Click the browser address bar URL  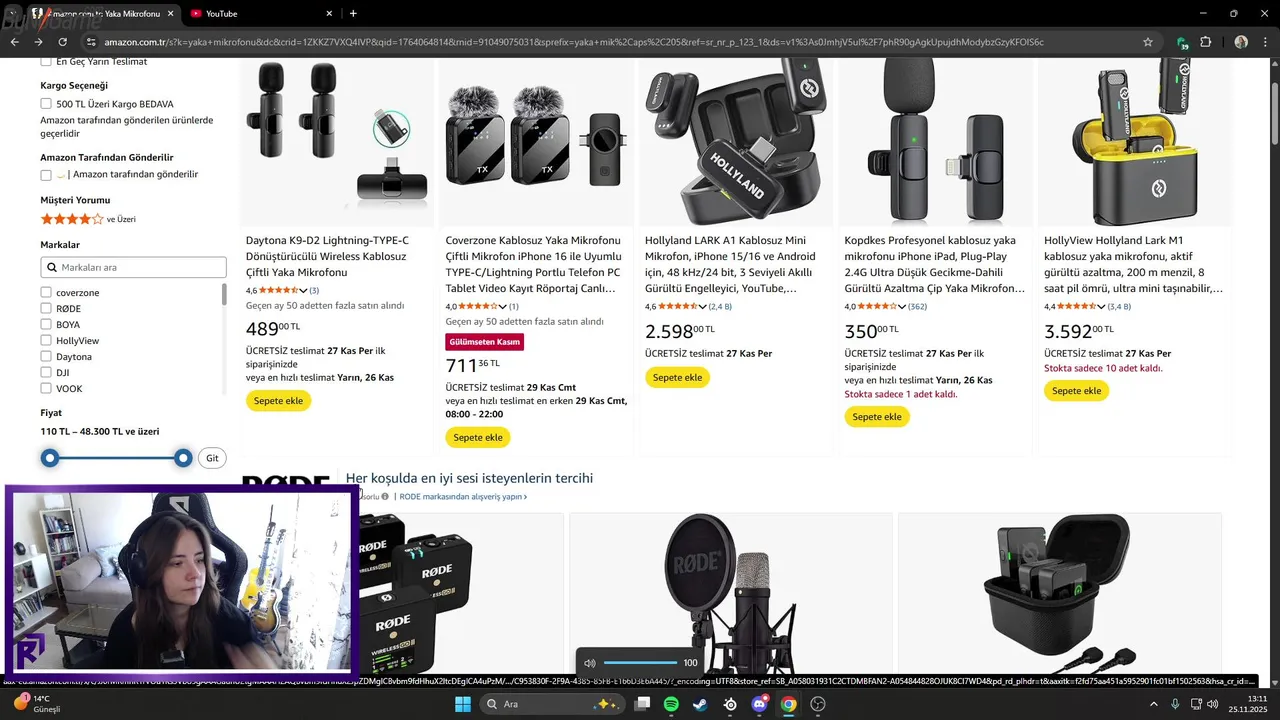point(573,42)
